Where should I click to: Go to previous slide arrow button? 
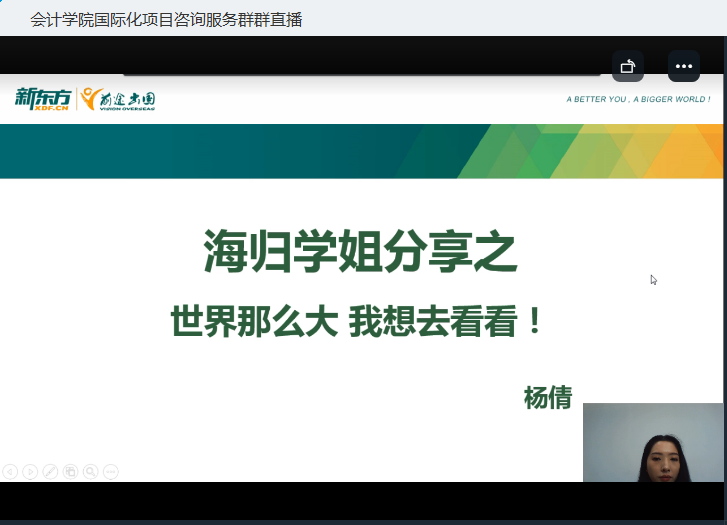tap(10, 471)
